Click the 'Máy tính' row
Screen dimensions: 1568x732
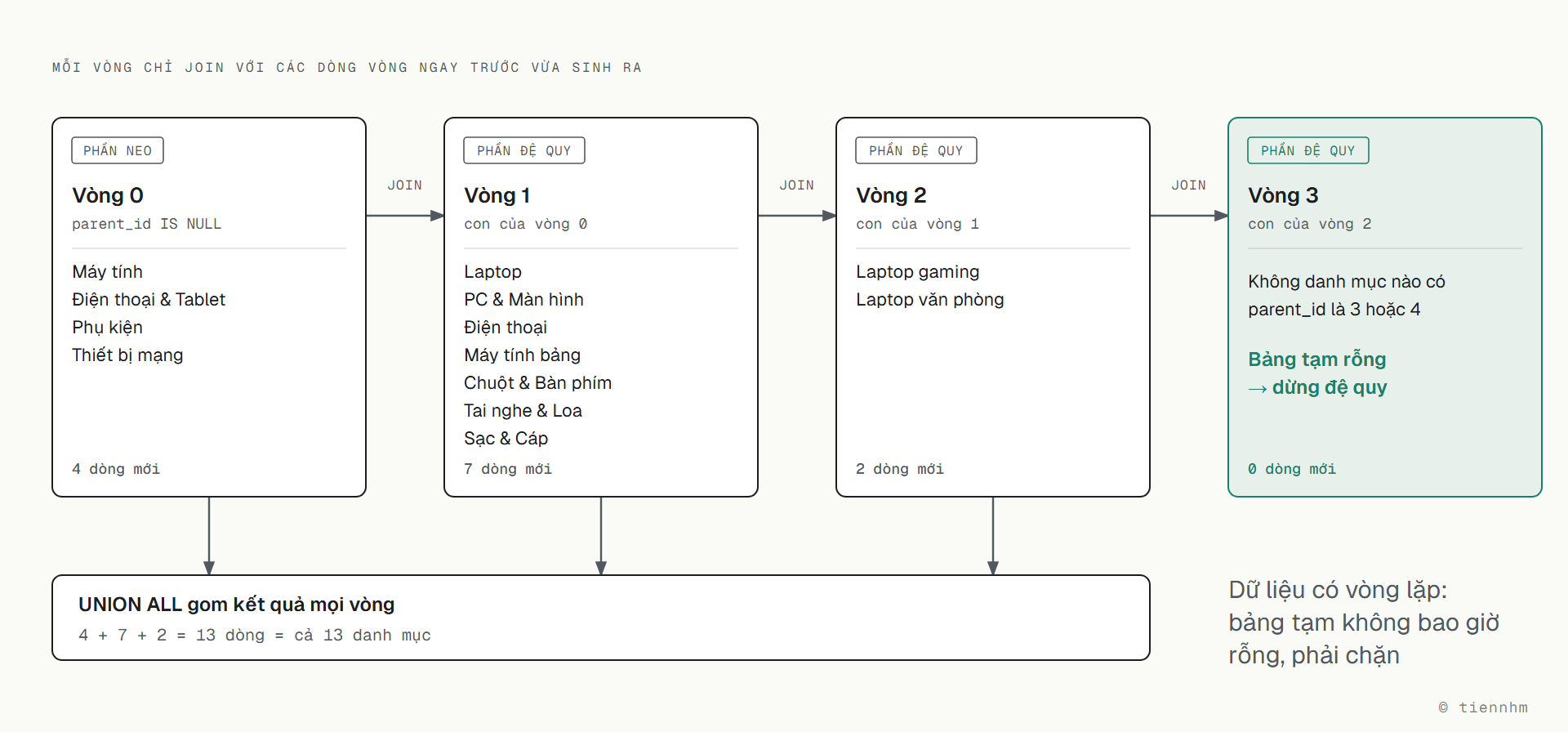pyautogui.click(x=107, y=272)
